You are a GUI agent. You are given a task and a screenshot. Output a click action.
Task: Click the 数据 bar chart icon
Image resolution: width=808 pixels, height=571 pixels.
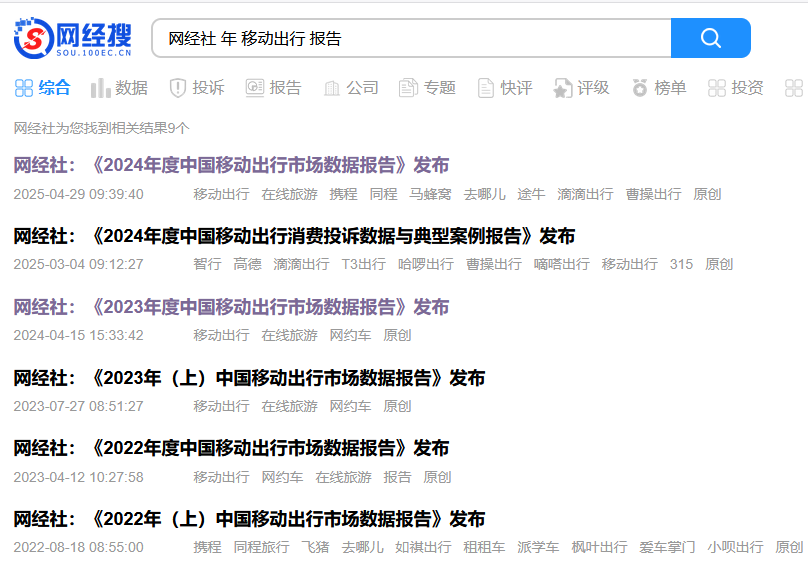100,88
